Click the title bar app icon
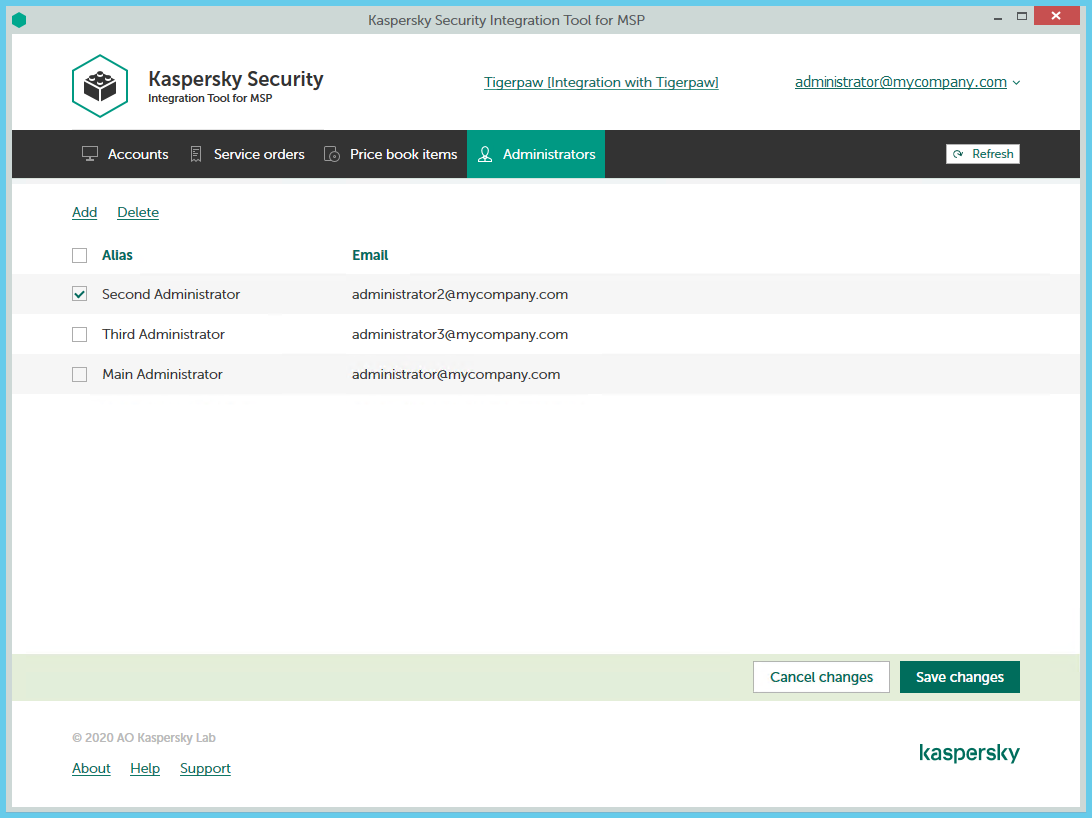This screenshot has height=818, width=1092. pos(19,19)
